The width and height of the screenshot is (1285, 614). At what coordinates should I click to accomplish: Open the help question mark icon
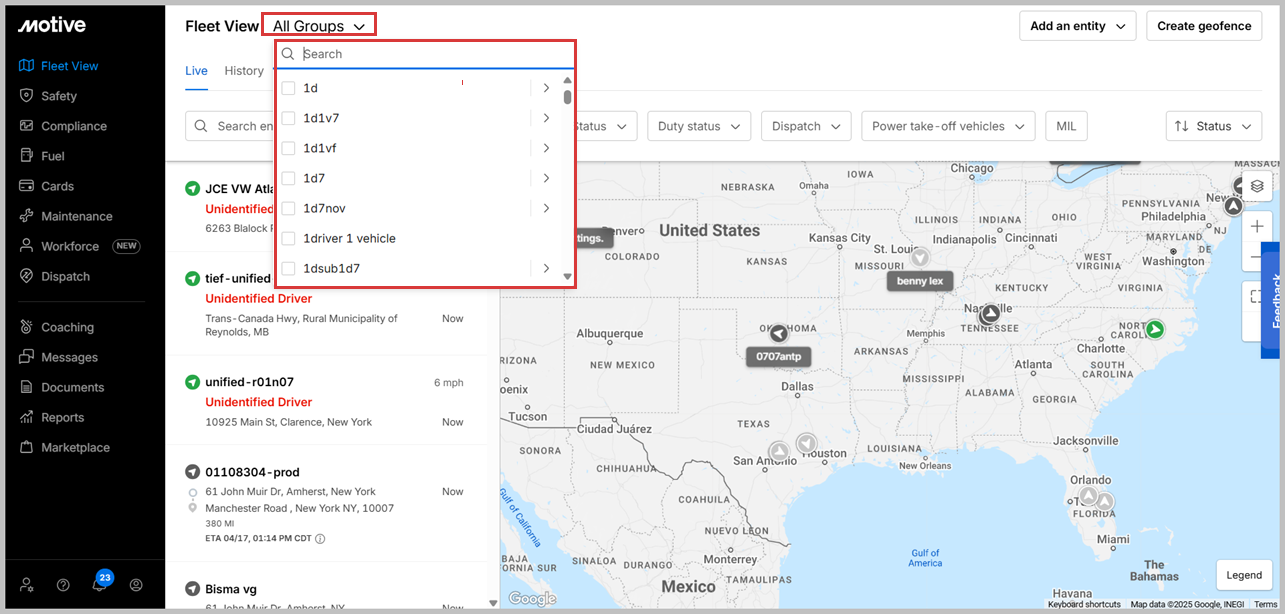63,585
